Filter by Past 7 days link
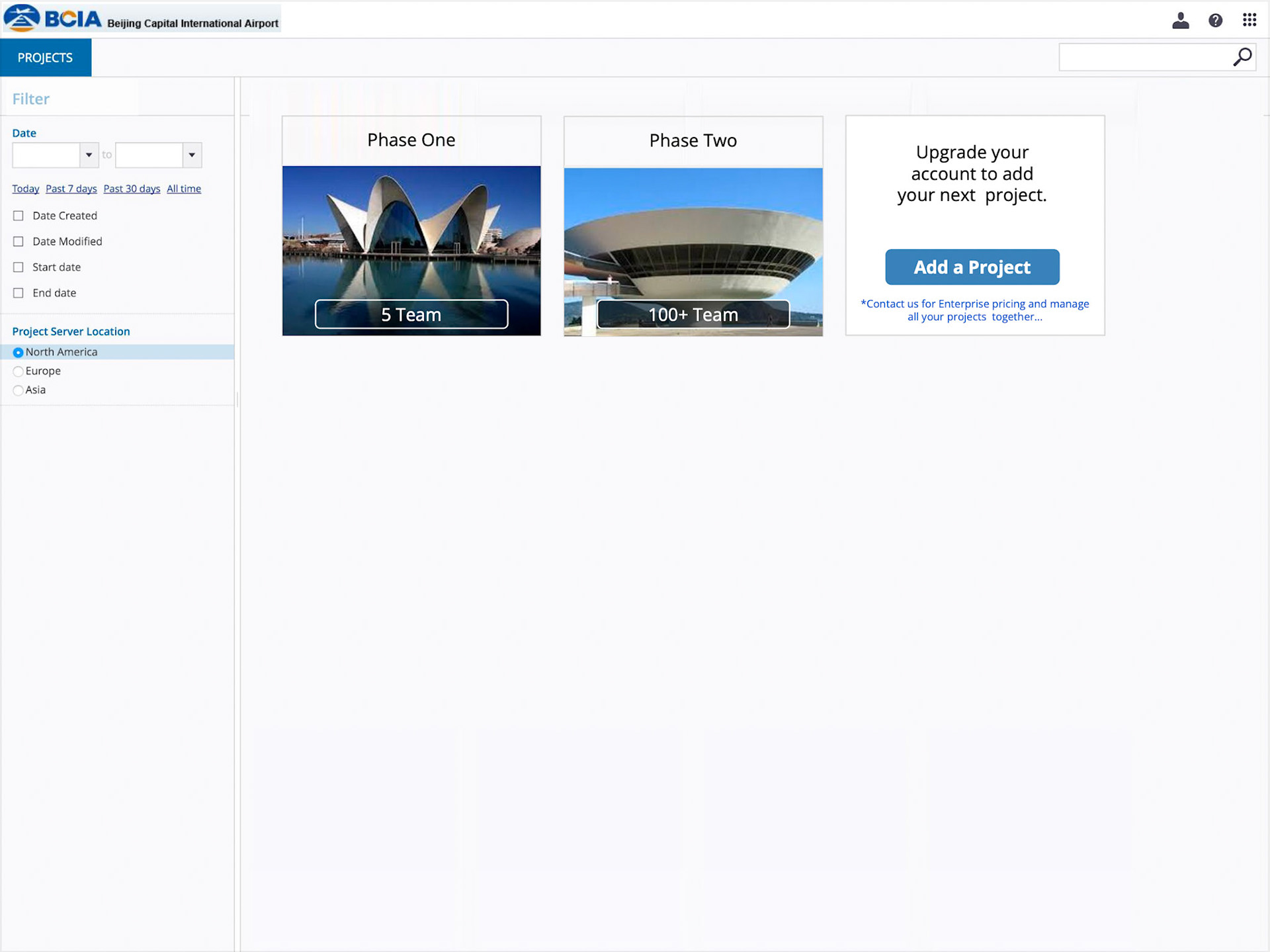Screen dimensions: 1270x952 pyautogui.click(x=71, y=189)
